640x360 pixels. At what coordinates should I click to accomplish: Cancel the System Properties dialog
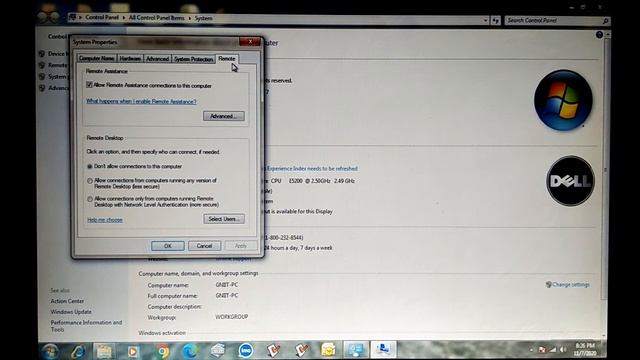point(204,246)
